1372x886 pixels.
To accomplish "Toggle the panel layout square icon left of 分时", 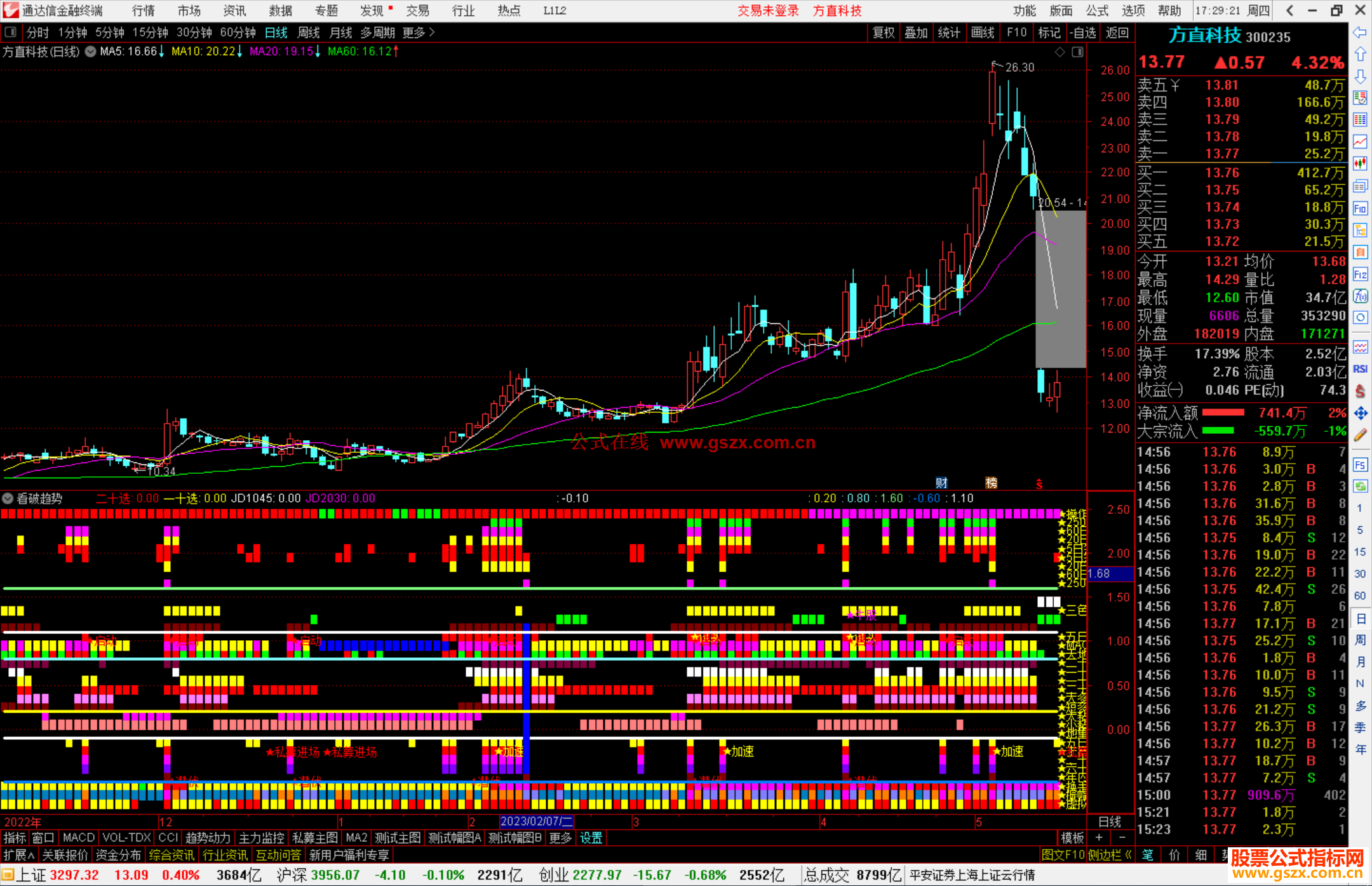I will pos(11,32).
